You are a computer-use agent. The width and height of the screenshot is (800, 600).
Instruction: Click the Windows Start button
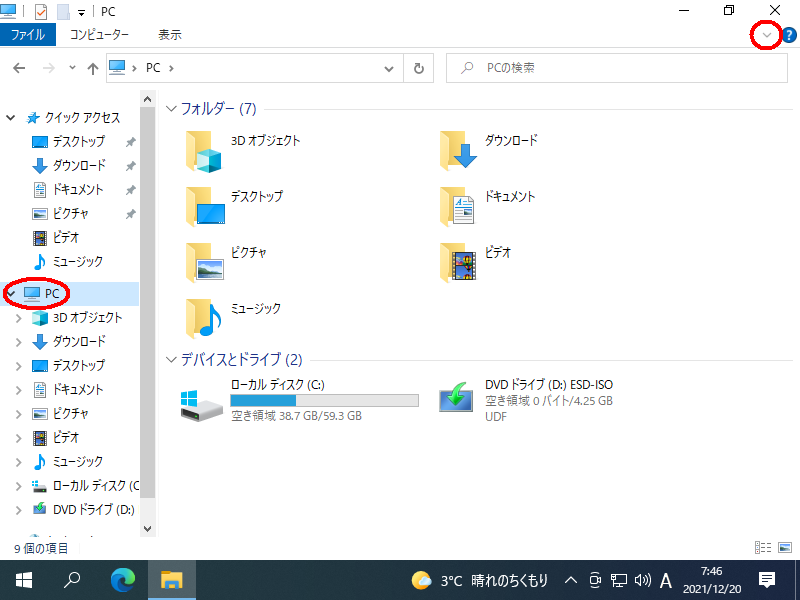[24, 580]
